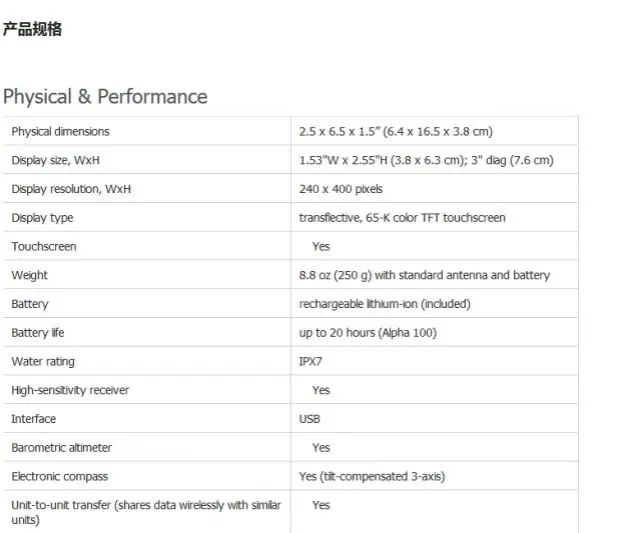Select the Weight row label
Screen dimensions: 620x533
click(29, 275)
